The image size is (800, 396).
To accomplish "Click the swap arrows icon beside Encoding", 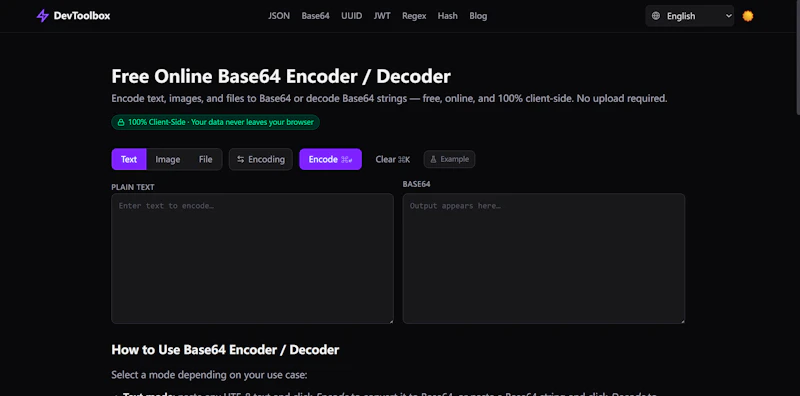I will coord(241,159).
